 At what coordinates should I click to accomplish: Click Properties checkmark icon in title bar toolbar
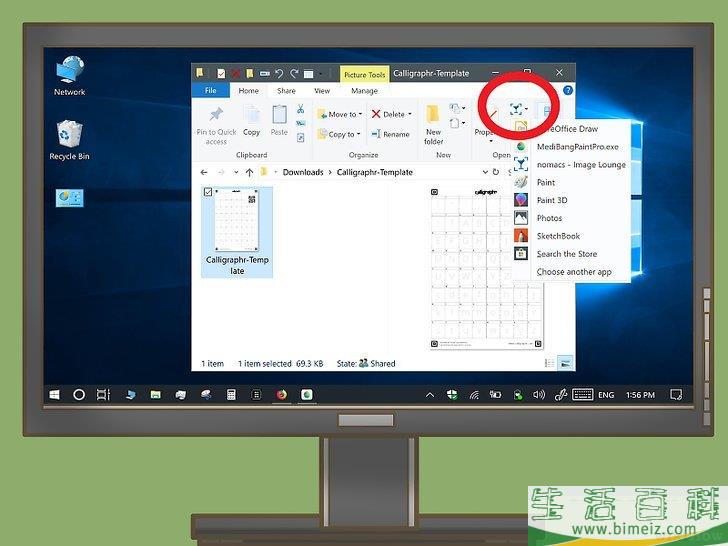[x=221, y=73]
